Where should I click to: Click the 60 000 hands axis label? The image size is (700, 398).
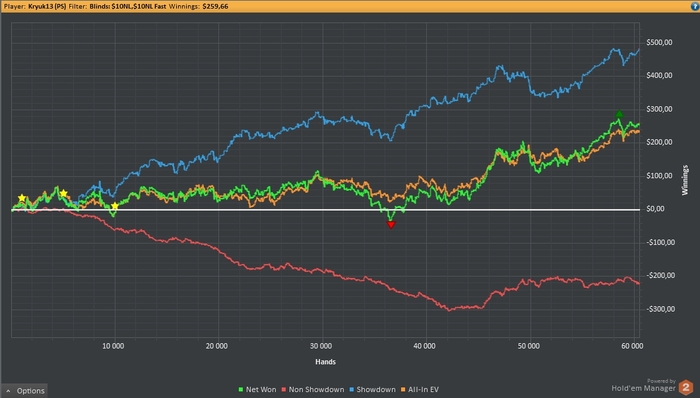[x=632, y=346]
